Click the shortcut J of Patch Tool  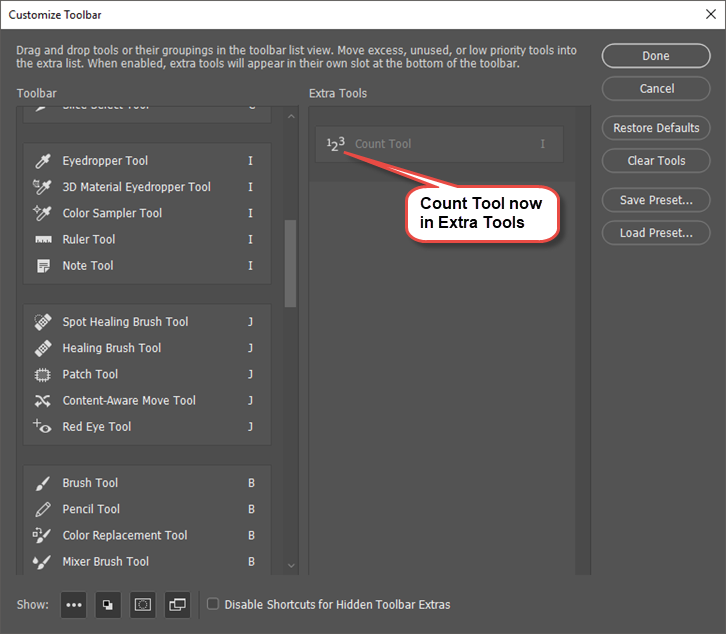tap(250, 374)
